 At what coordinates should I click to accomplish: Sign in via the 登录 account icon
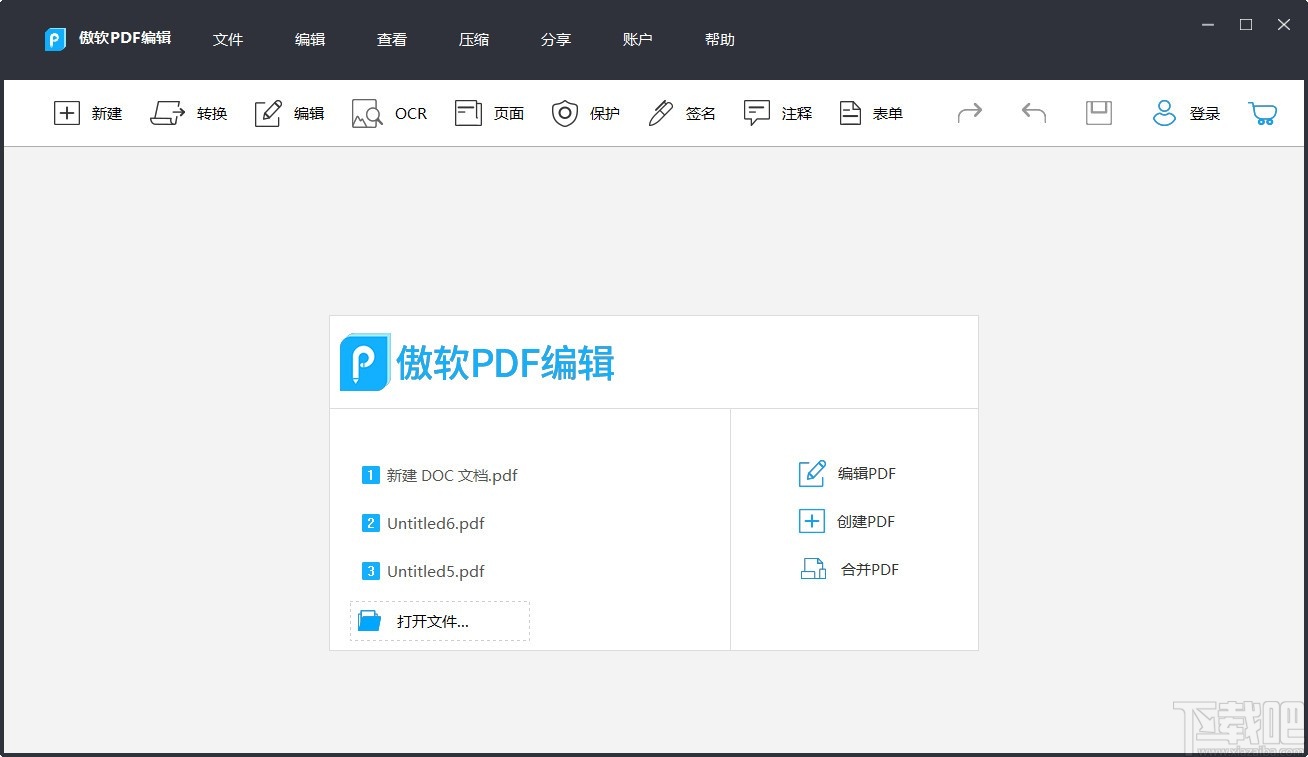[1185, 113]
